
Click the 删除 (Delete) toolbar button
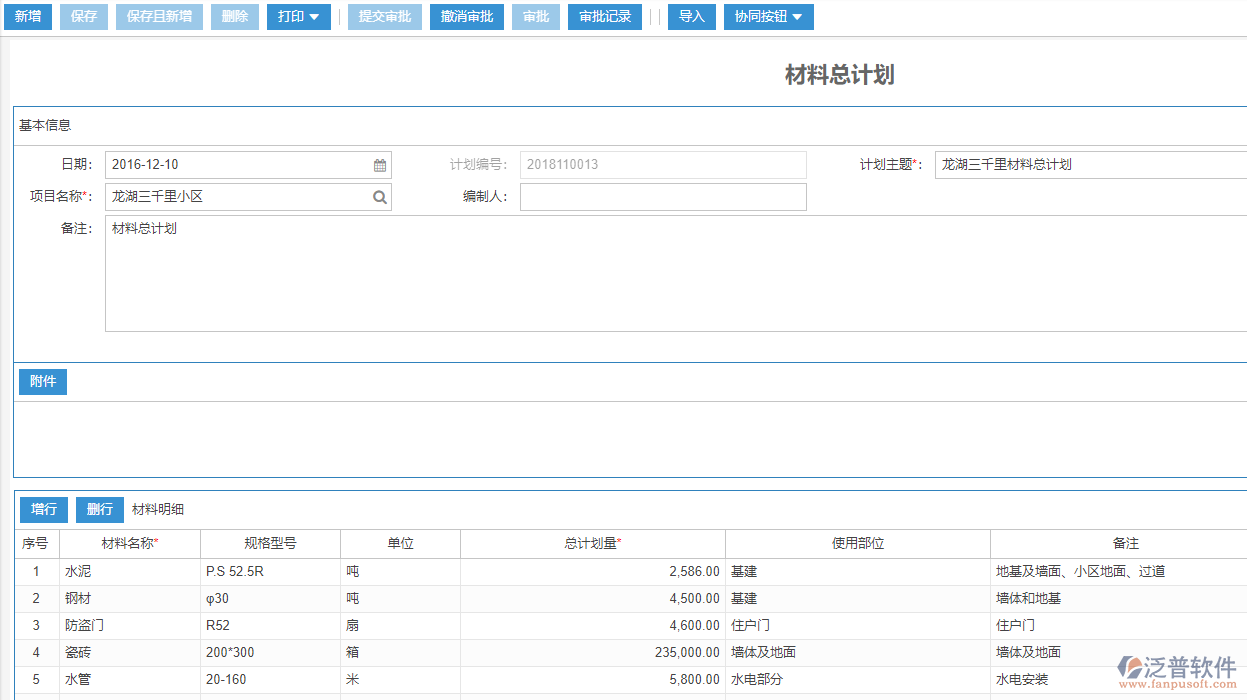(234, 16)
